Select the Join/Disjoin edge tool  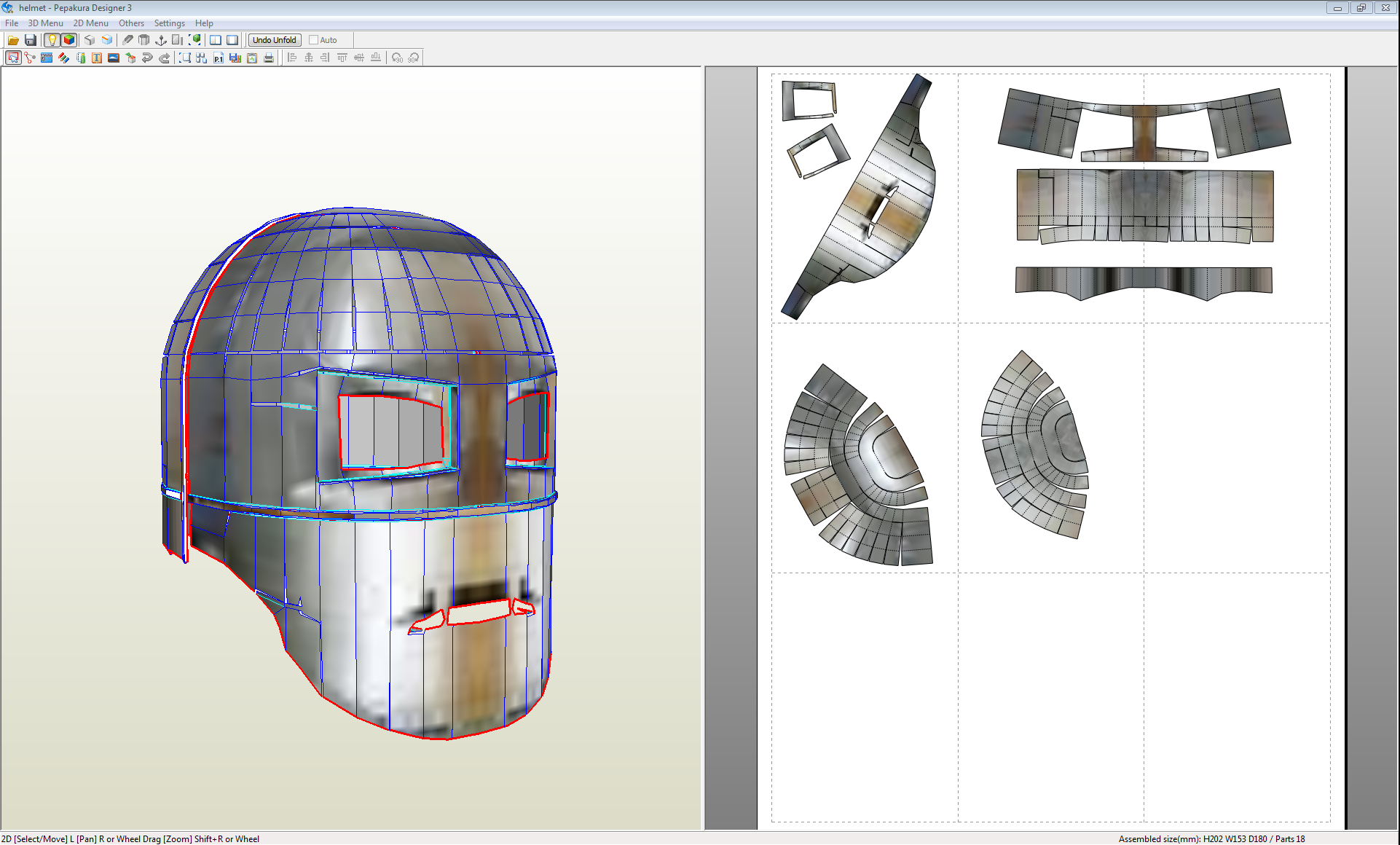click(30, 58)
